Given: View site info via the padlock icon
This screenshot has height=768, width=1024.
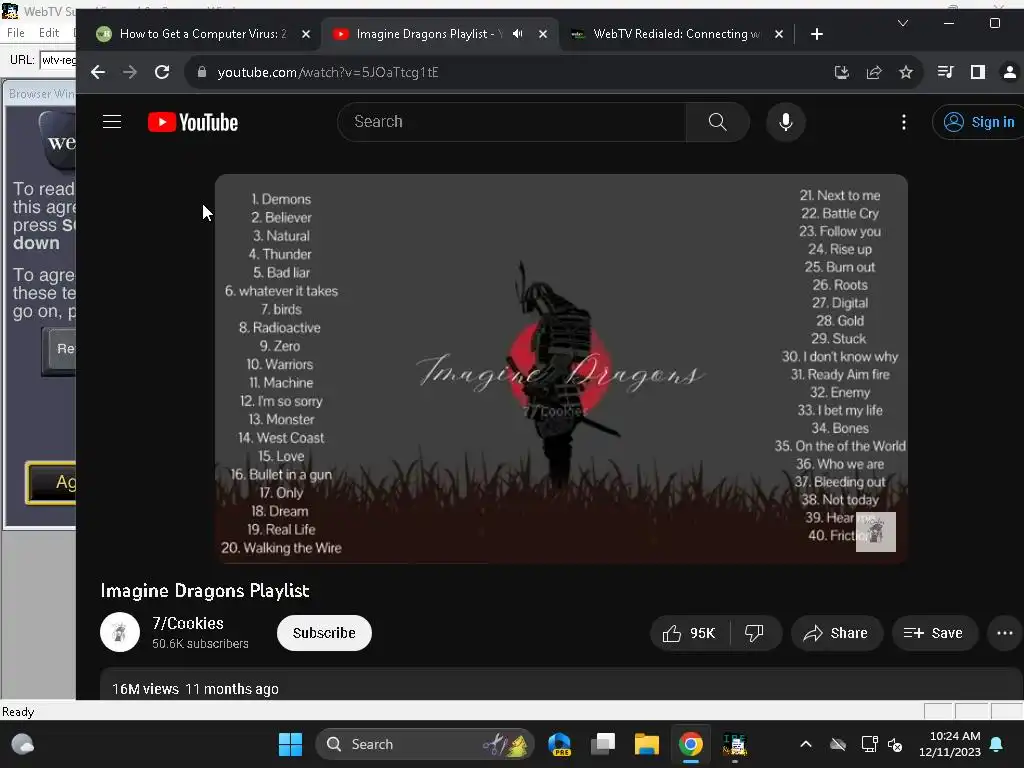Looking at the screenshot, I should tap(202, 72).
